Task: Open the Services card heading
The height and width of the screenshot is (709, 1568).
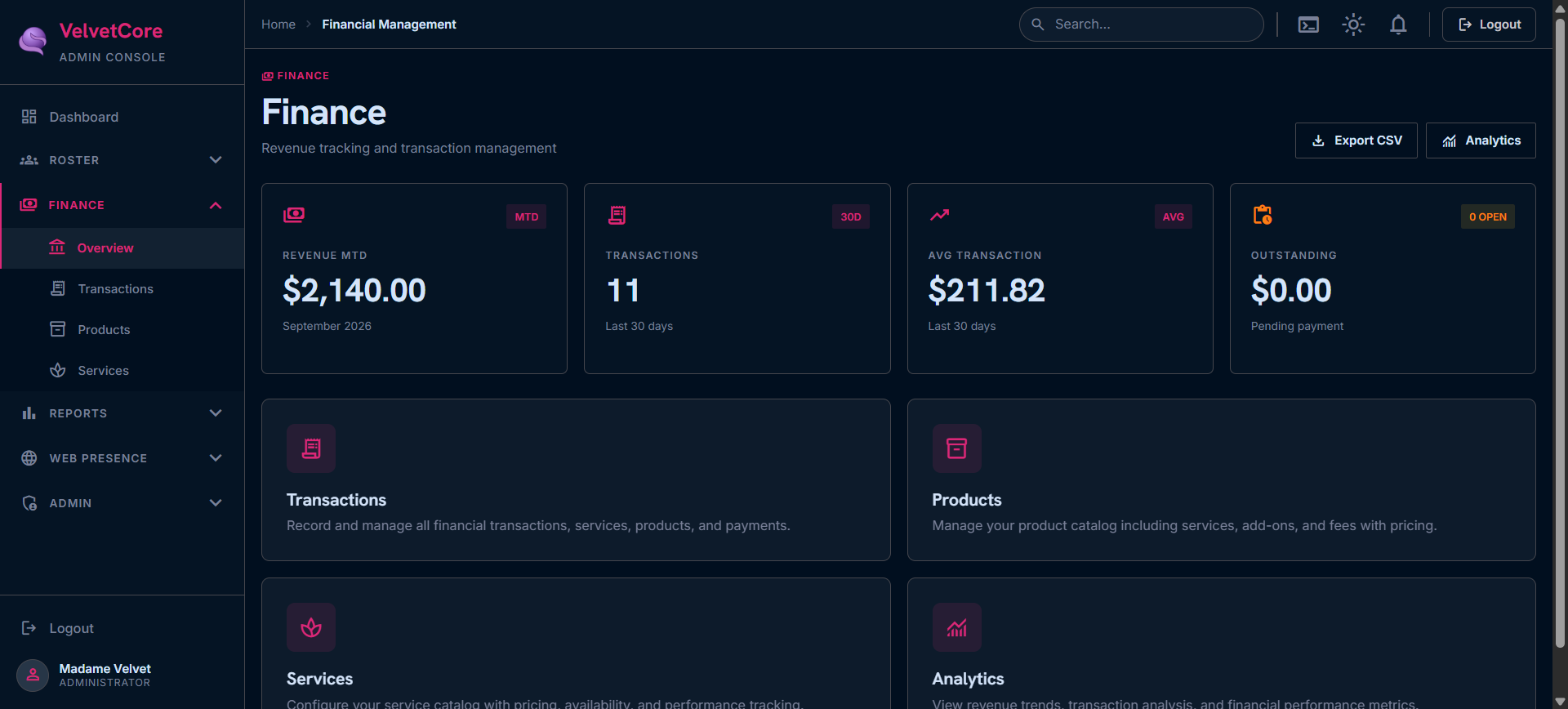Action: tap(320, 679)
